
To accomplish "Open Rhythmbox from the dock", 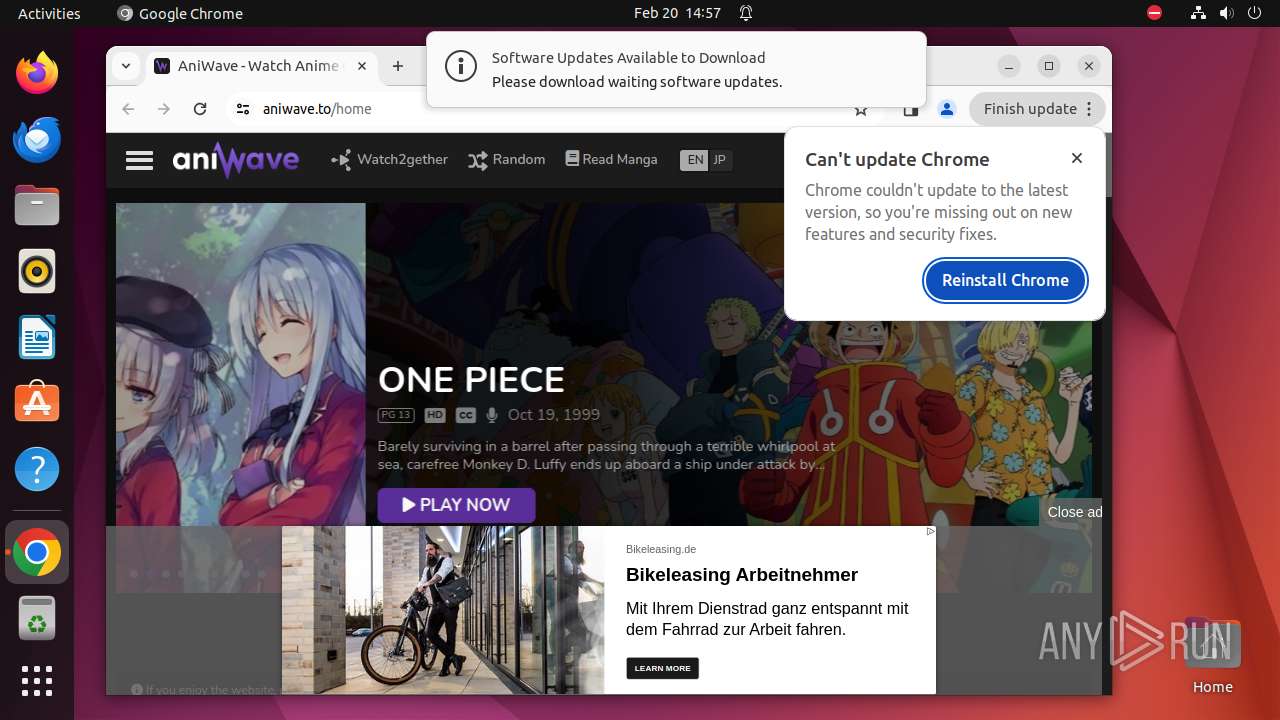I will 37,271.
